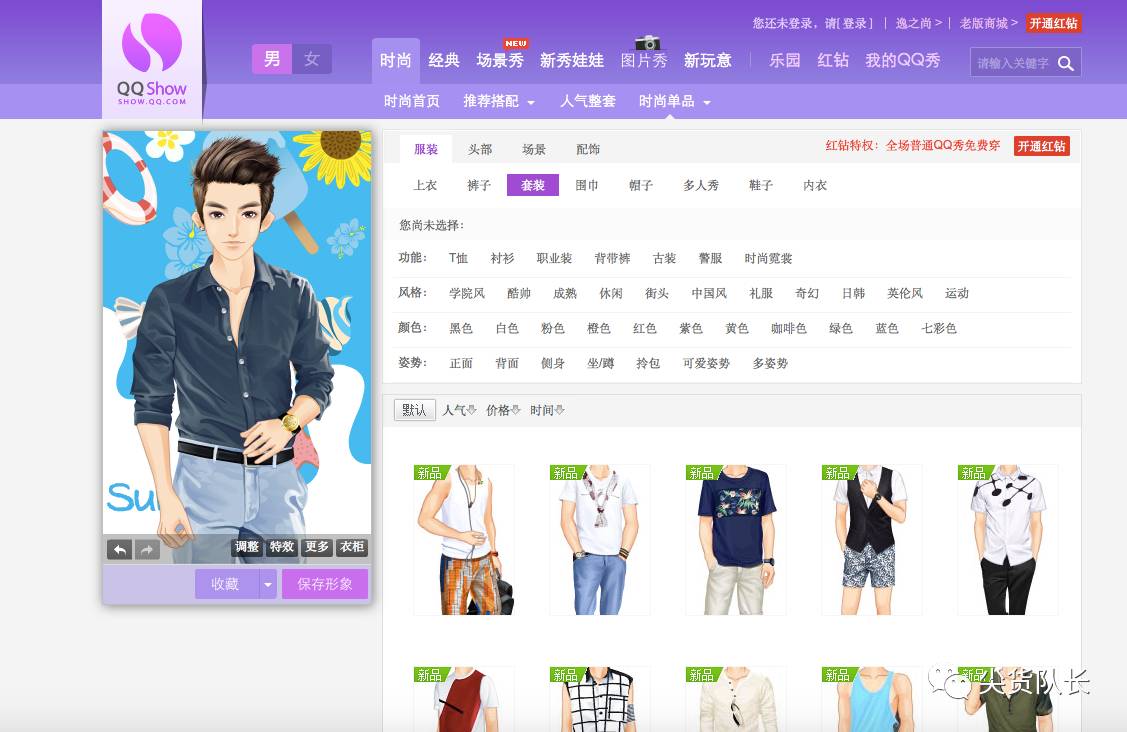
Task: Open the 新玩意 main tab
Action: 707,60
